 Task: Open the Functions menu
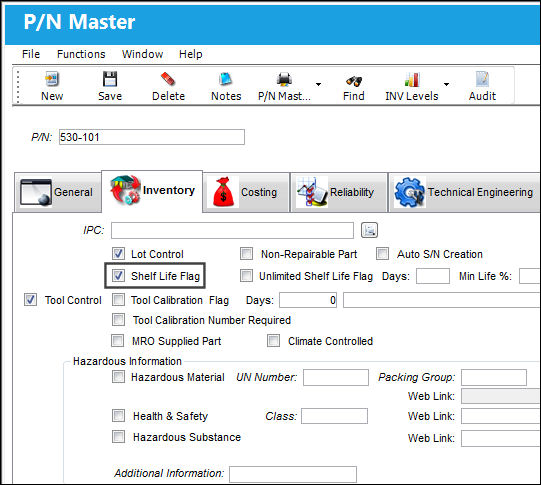pyautogui.click(x=81, y=54)
